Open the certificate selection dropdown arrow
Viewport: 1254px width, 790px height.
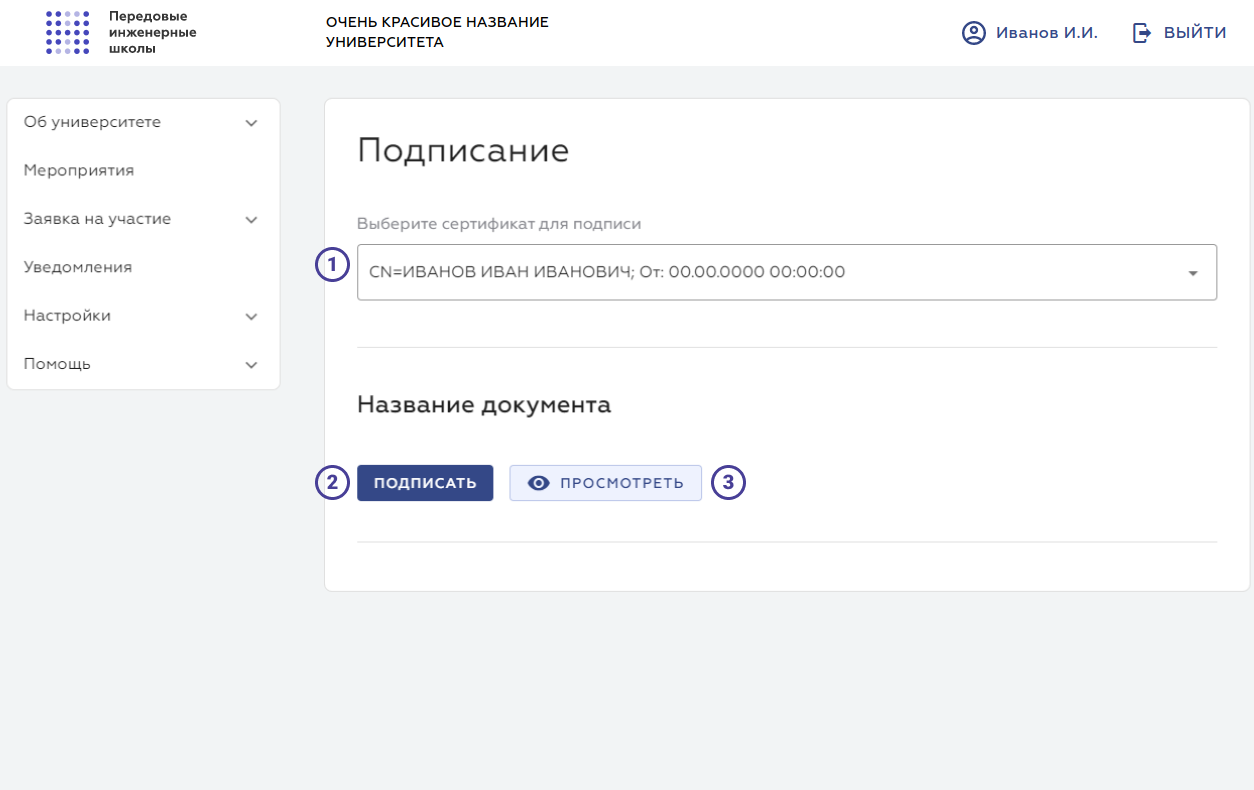1193,273
